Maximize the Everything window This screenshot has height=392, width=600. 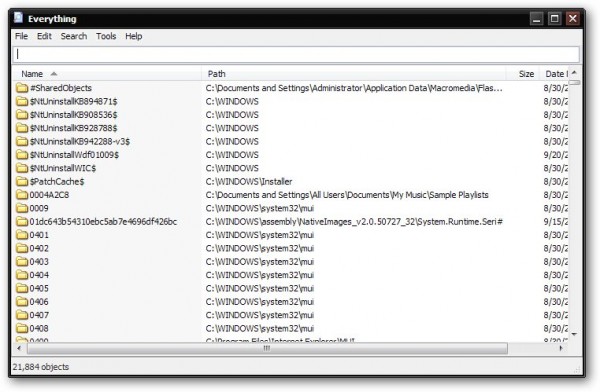tap(554, 18)
